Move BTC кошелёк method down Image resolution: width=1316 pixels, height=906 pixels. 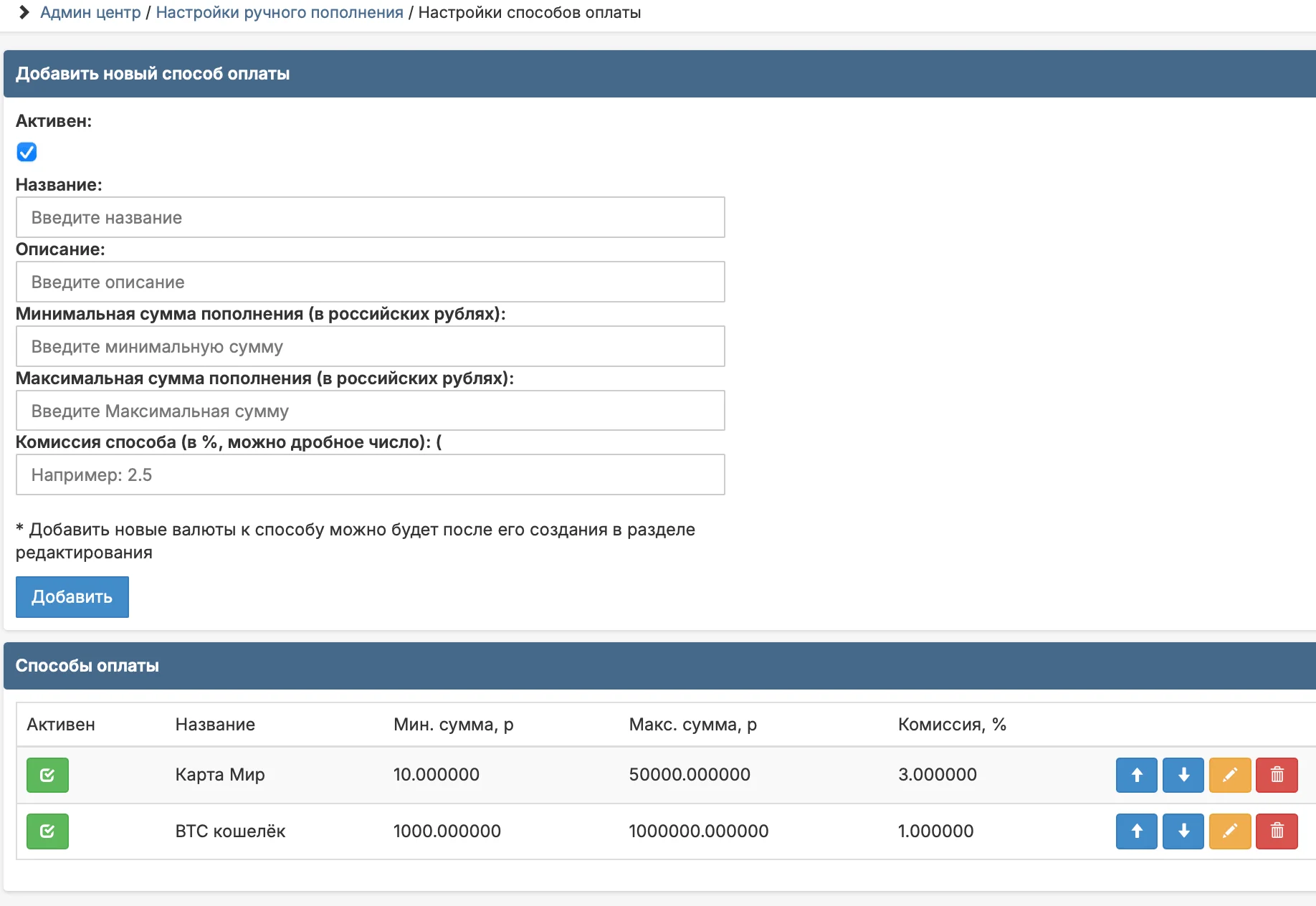tap(1183, 831)
